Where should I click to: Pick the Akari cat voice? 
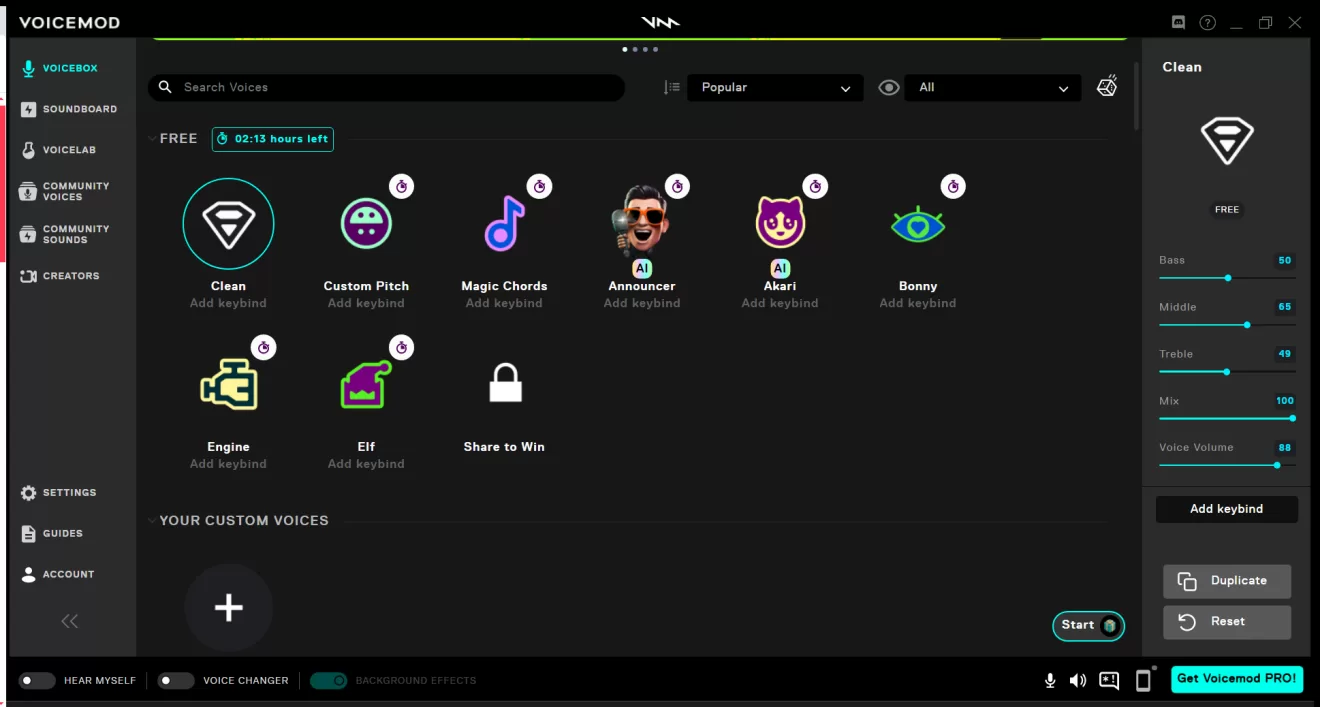pyautogui.click(x=780, y=222)
